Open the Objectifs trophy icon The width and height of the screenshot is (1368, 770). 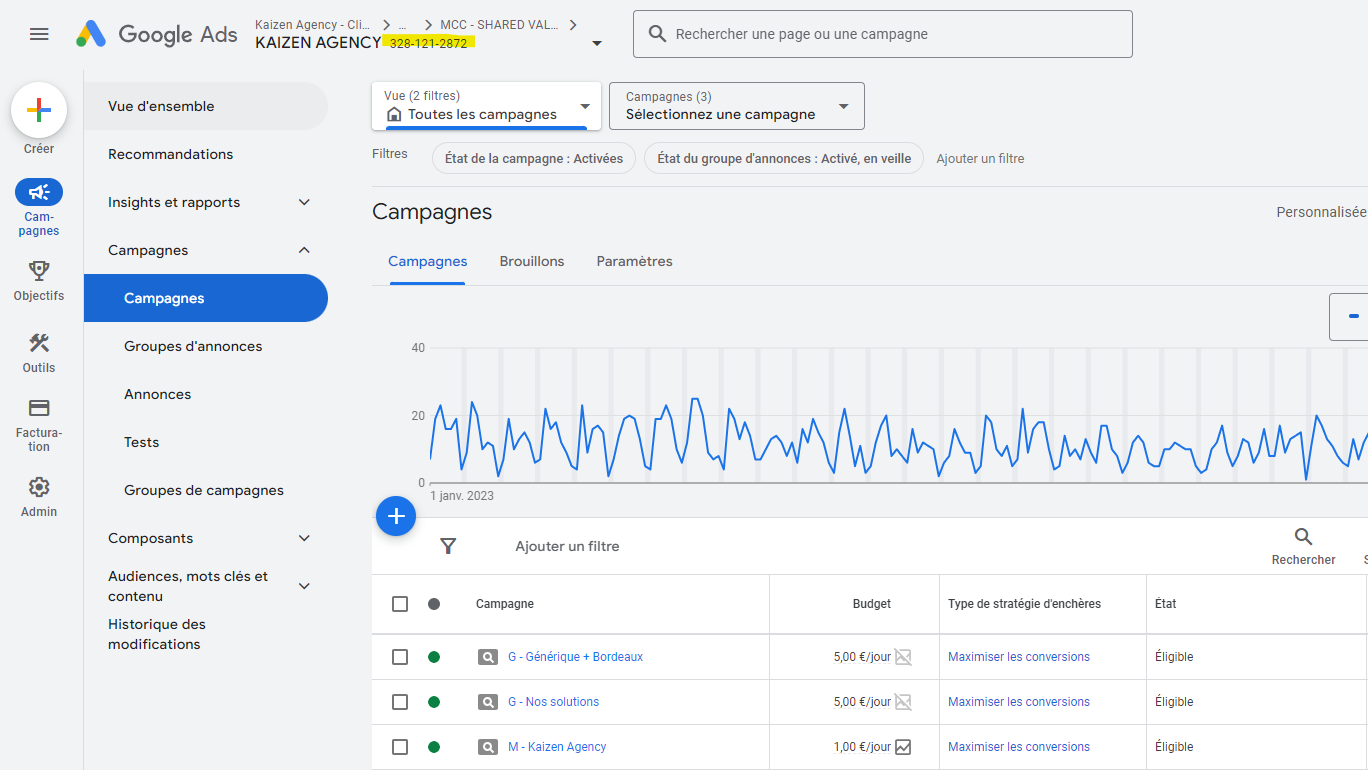(x=39, y=270)
